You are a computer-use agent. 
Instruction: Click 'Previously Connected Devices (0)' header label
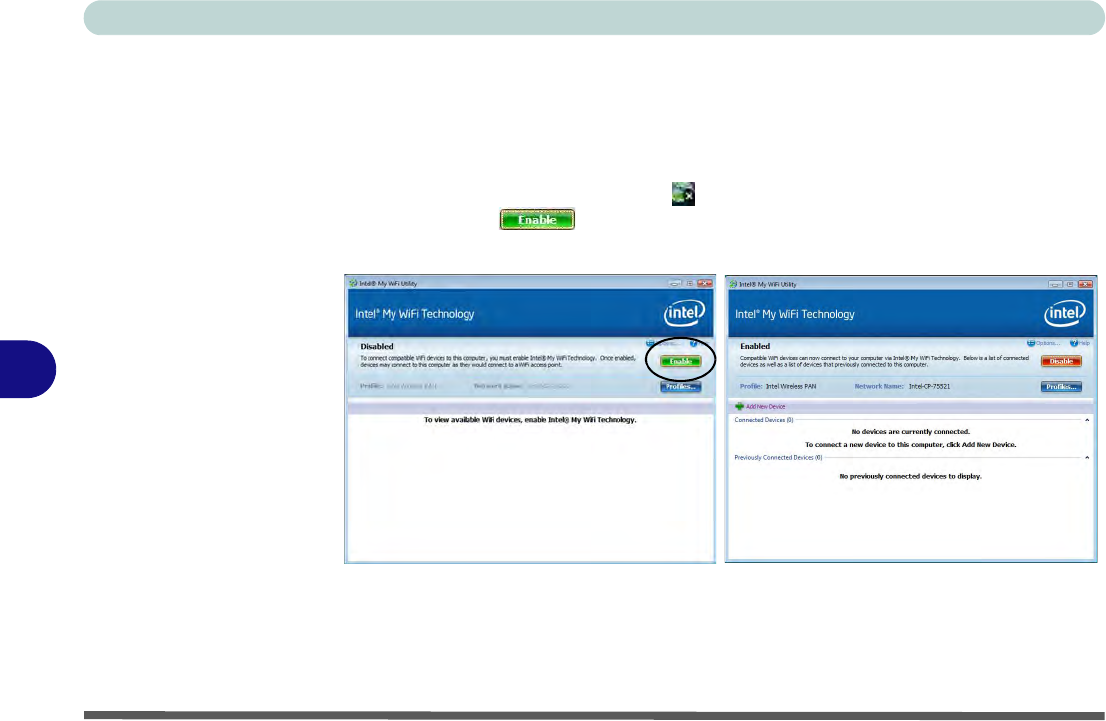coord(778,458)
